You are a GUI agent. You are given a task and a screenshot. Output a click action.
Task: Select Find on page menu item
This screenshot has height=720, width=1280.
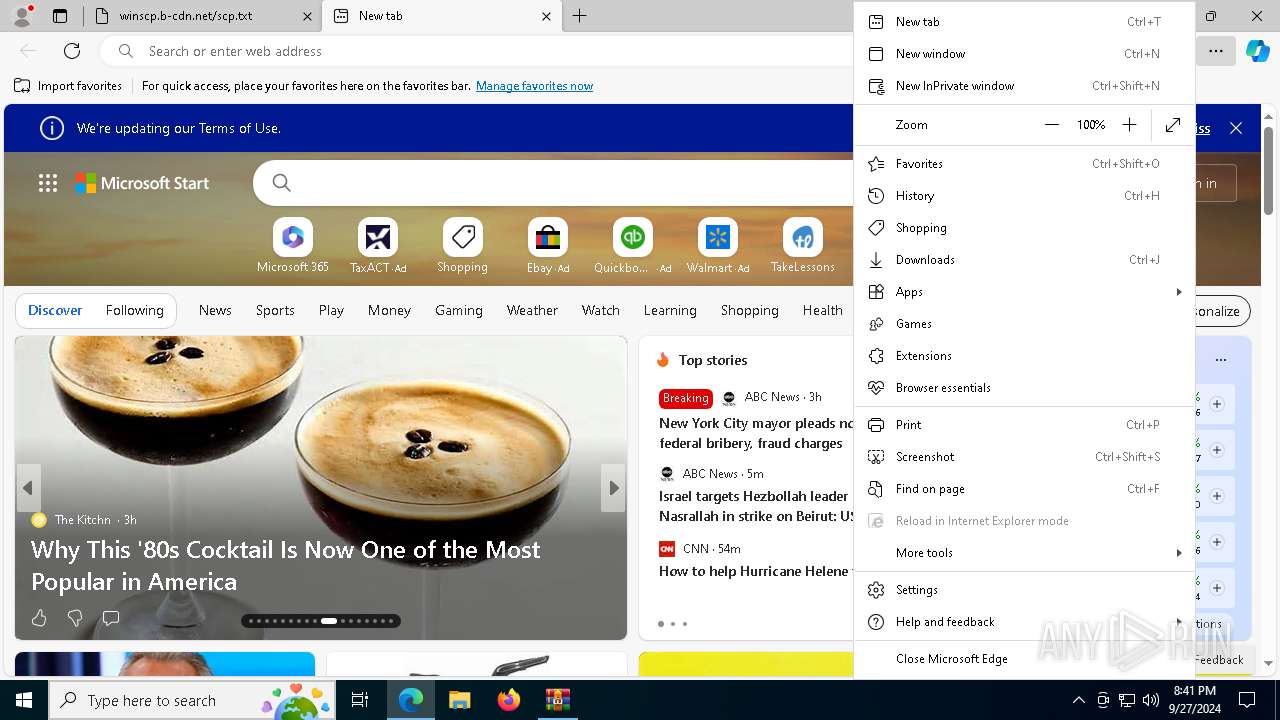1024,489
